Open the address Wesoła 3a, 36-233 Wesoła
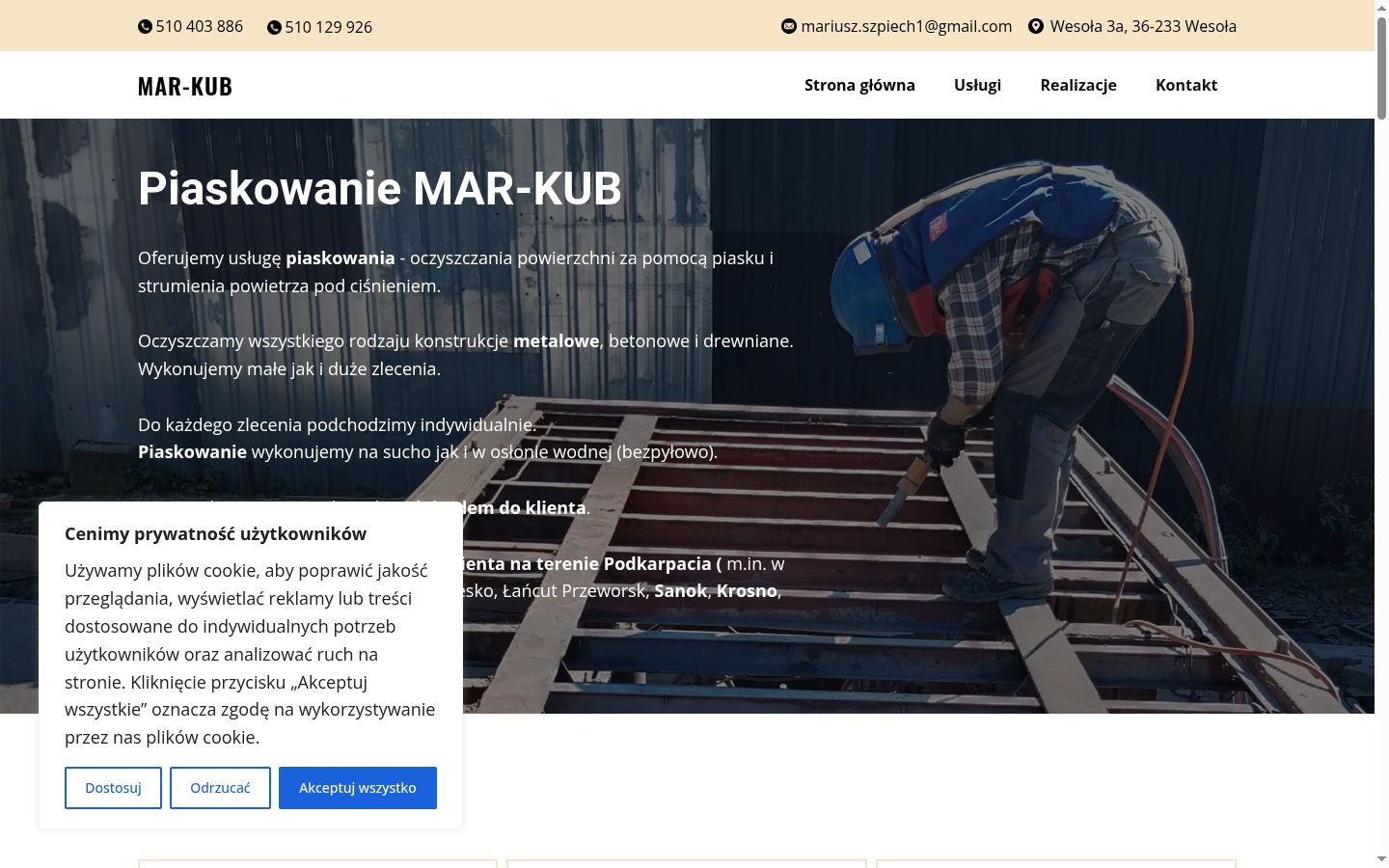1389x868 pixels. (x=1143, y=26)
